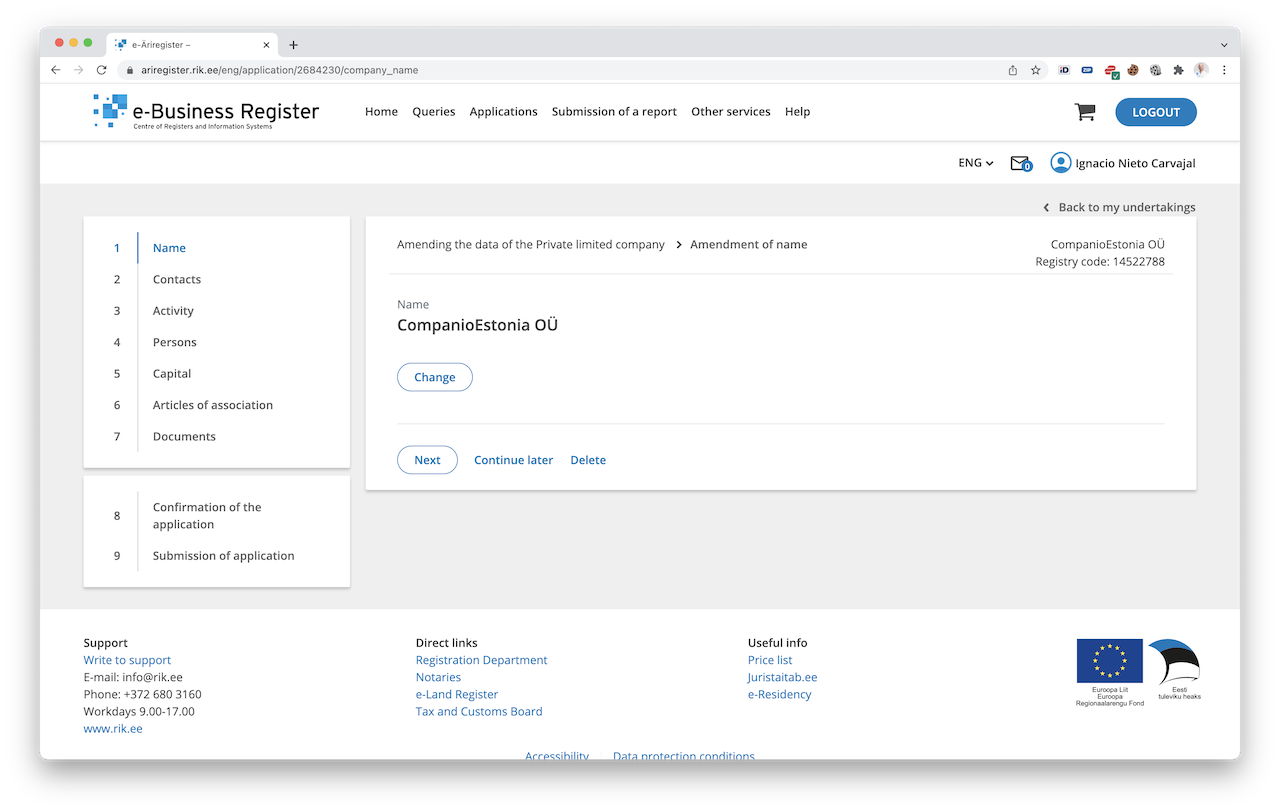
Task: Bookmark page with the star icon
Action: (x=1036, y=70)
